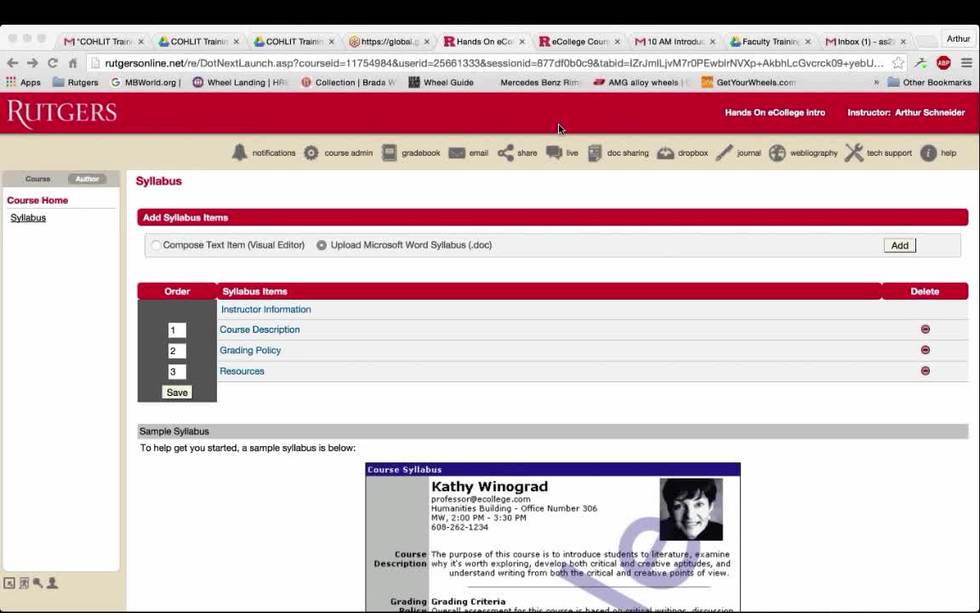
Task: Go to Course Home
Action: click(38, 200)
